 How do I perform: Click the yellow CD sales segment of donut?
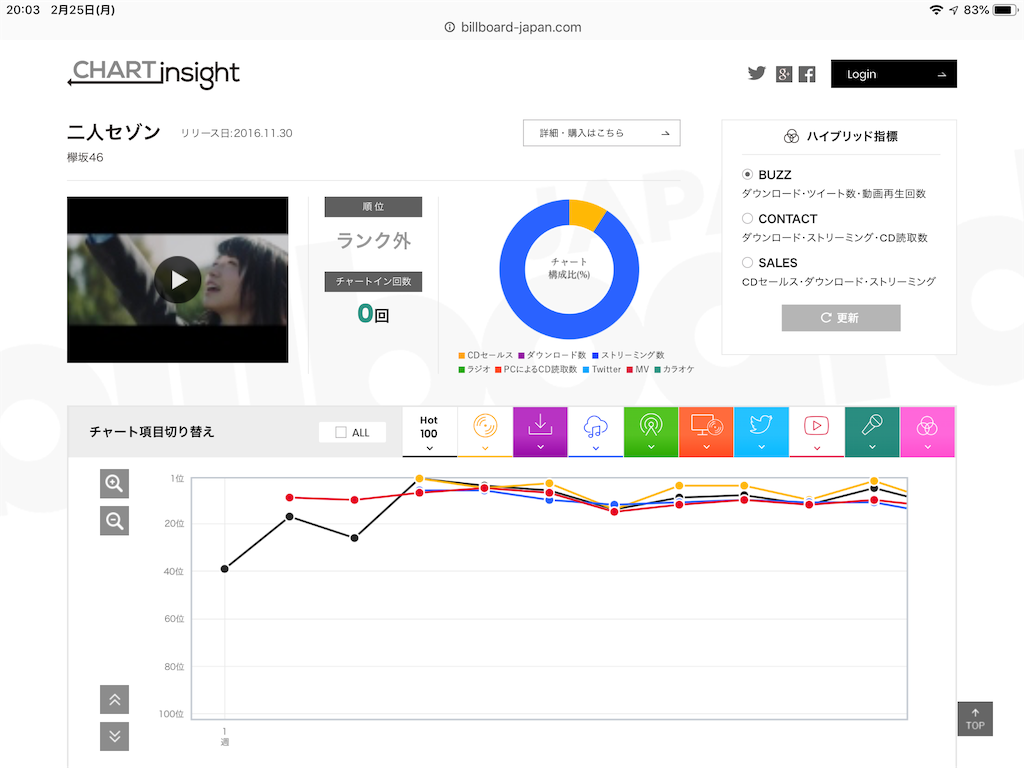click(x=586, y=215)
